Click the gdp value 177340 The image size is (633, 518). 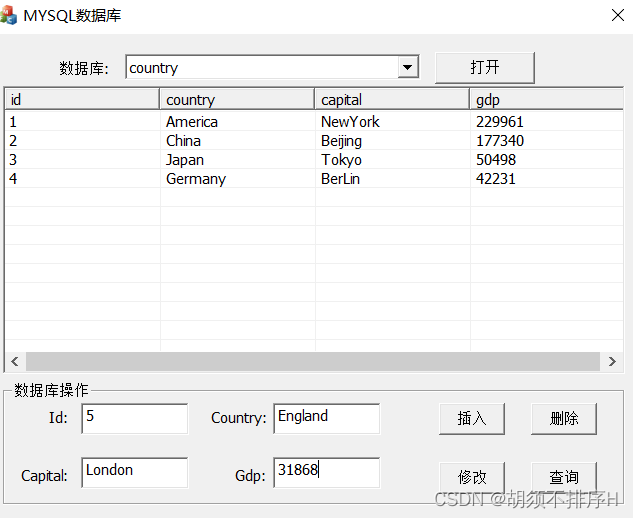(x=500, y=141)
